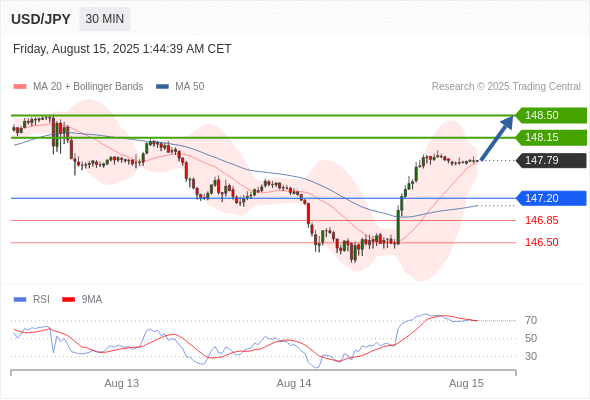Click the Aug 14 date axis label

pyautogui.click(x=294, y=383)
